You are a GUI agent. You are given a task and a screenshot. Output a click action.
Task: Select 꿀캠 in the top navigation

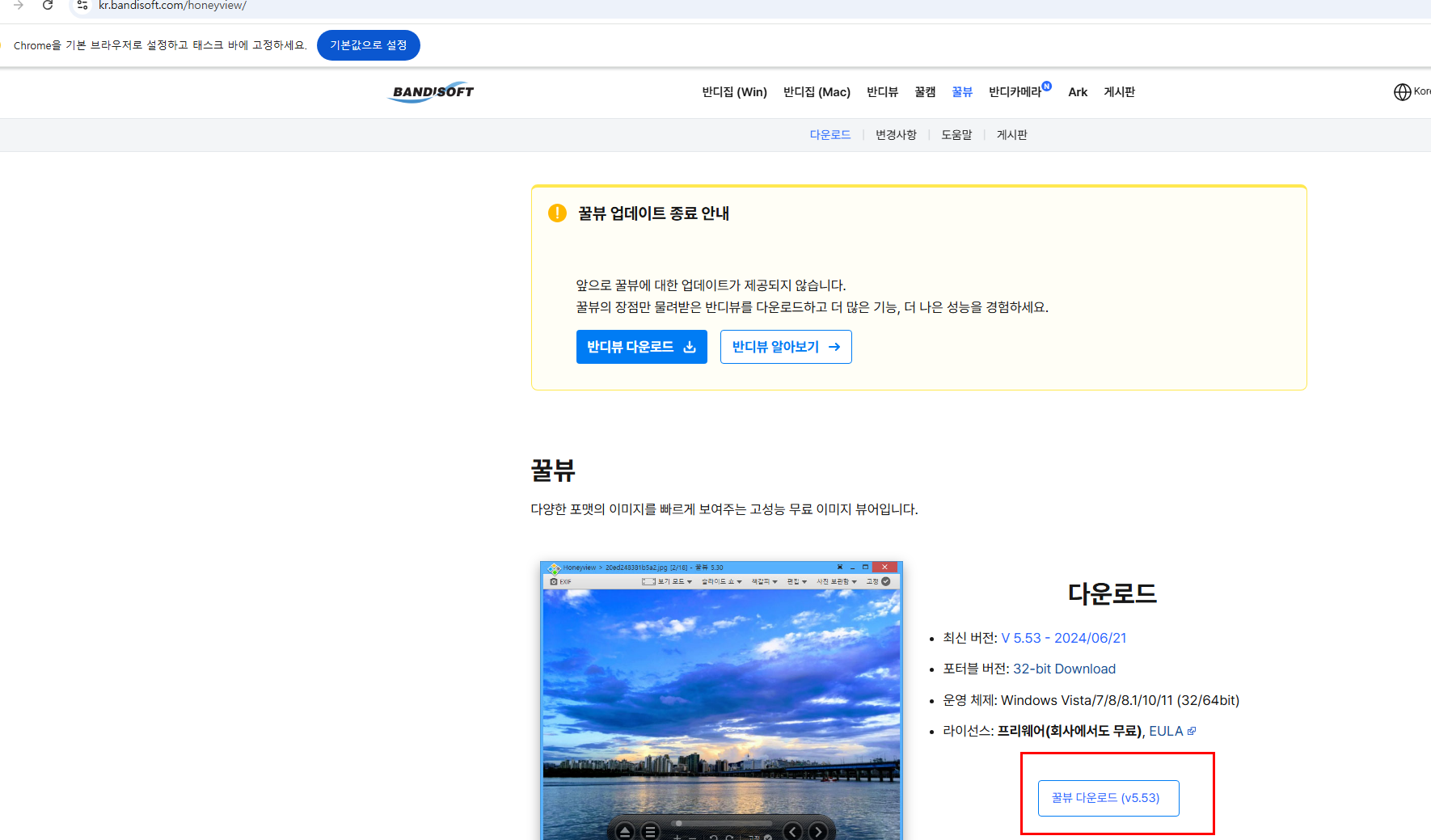925,92
